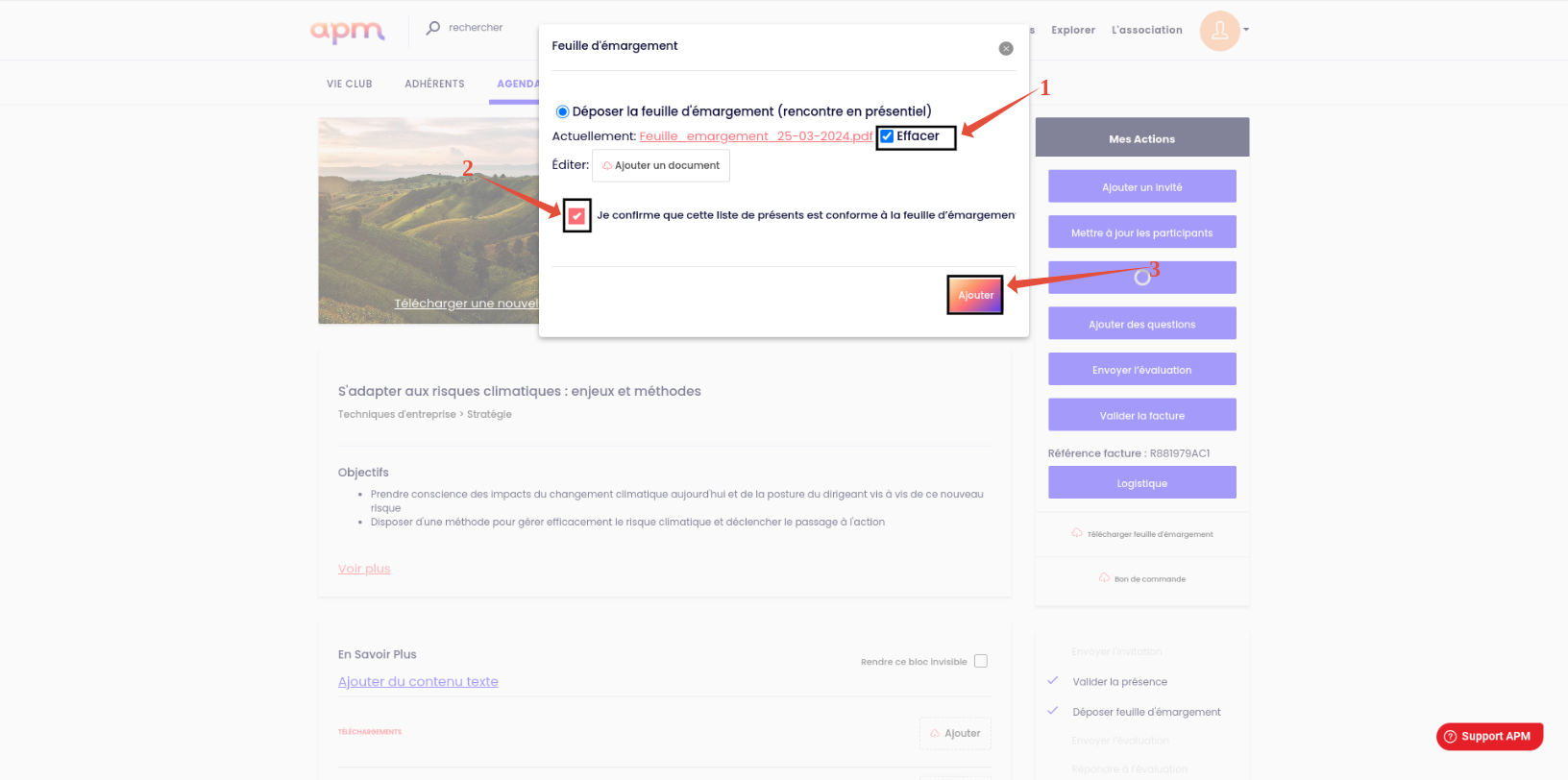The image size is (1568, 780).
Task: Toggle the Effacer checkbox
Action: (887, 136)
